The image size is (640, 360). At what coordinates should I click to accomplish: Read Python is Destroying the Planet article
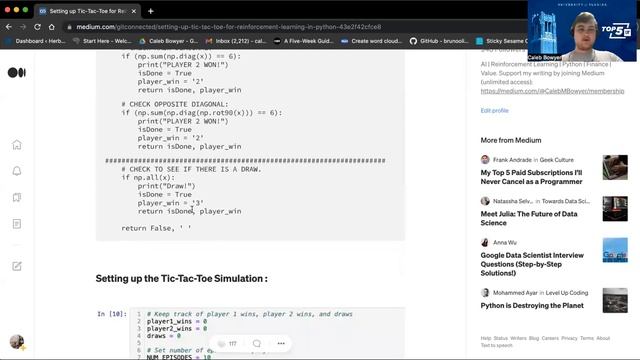532,306
